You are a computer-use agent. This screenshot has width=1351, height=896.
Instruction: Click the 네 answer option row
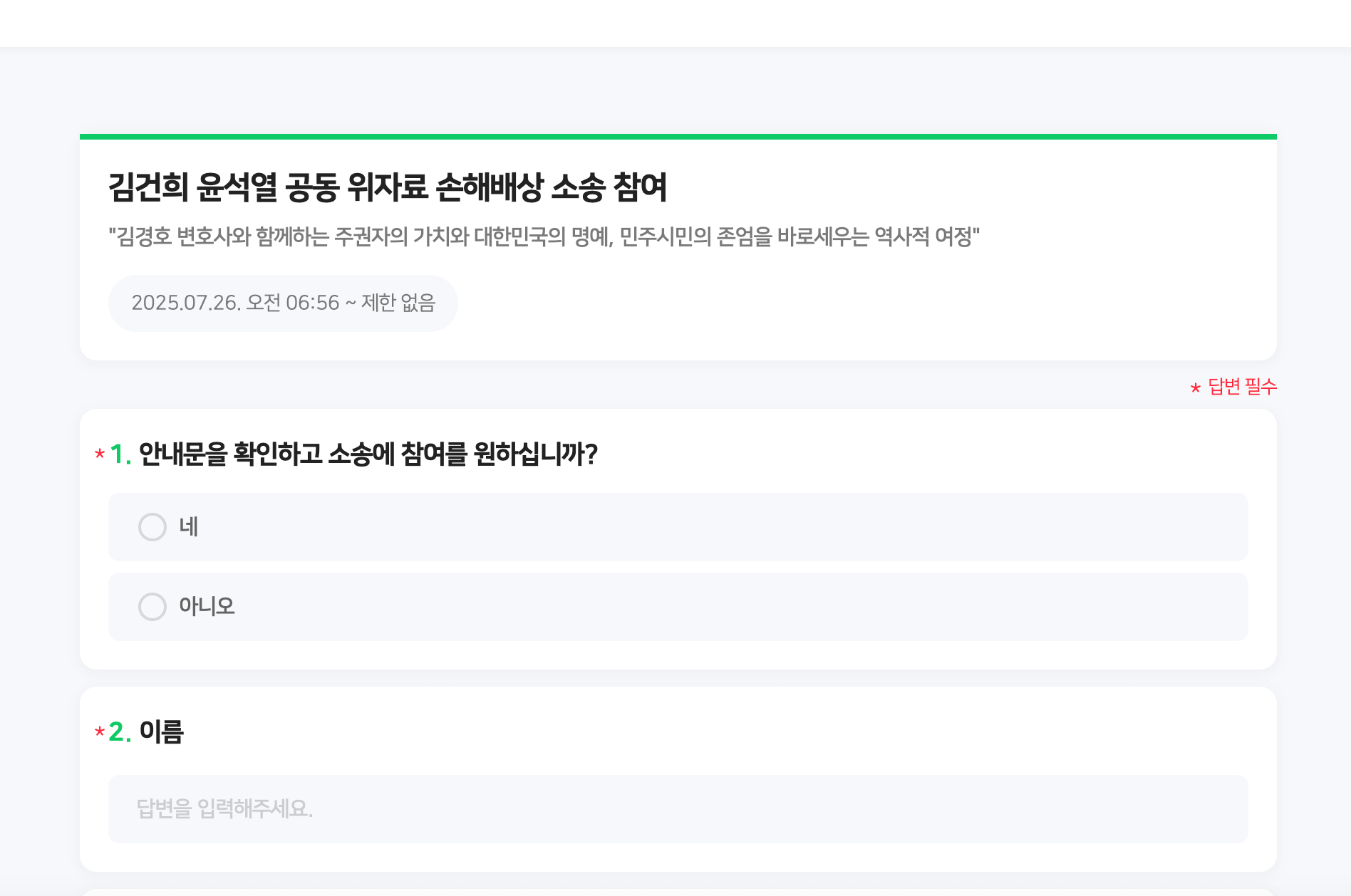click(677, 527)
